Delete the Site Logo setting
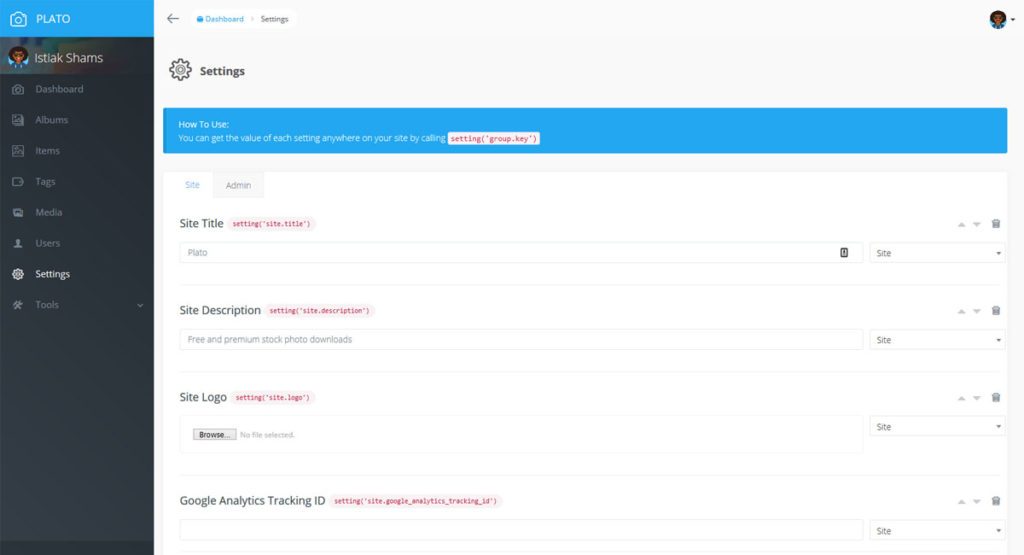This screenshot has width=1024, height=555. coord(996,398)
